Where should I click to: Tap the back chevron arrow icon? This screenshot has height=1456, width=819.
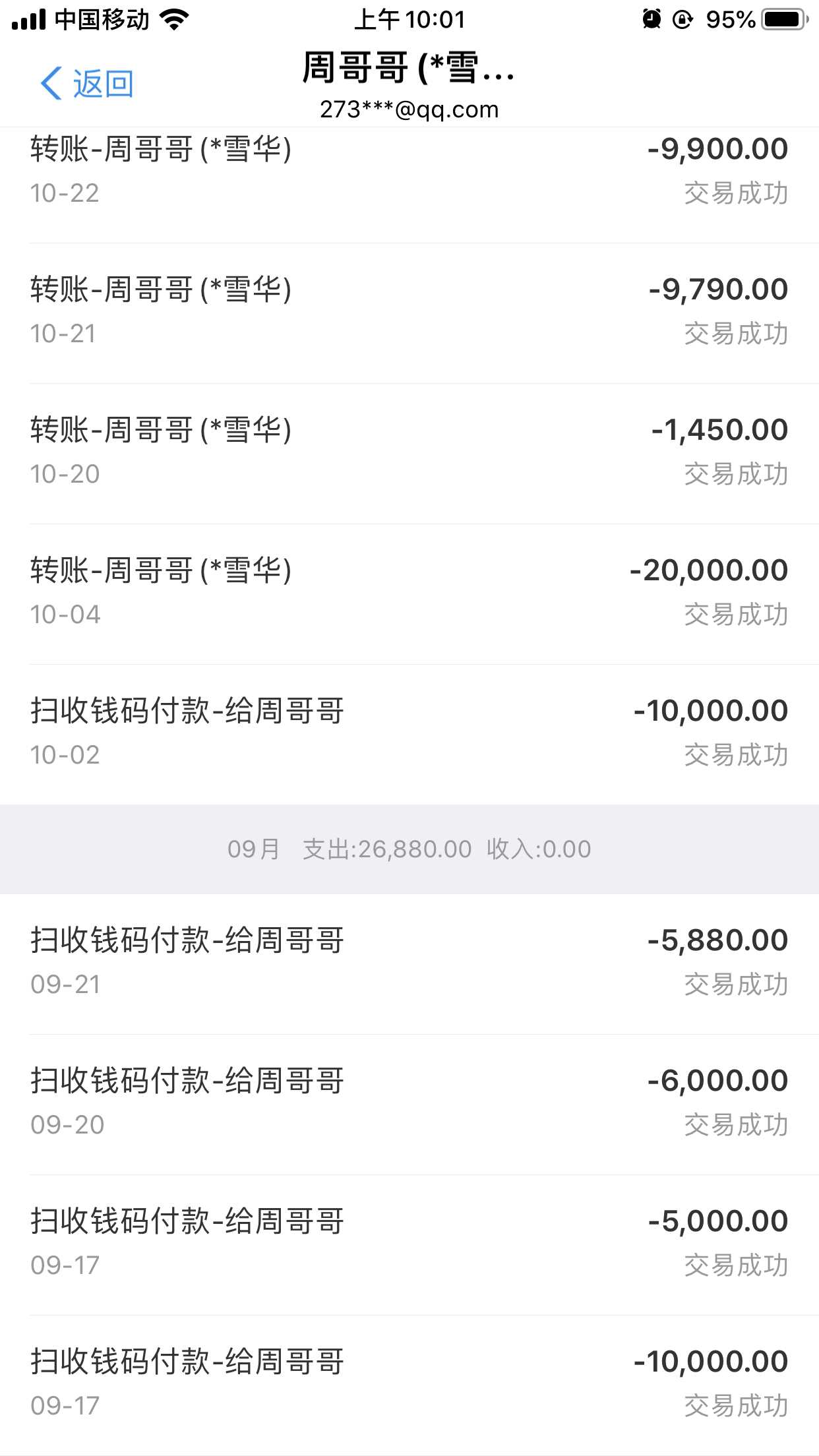click(51, 84)
